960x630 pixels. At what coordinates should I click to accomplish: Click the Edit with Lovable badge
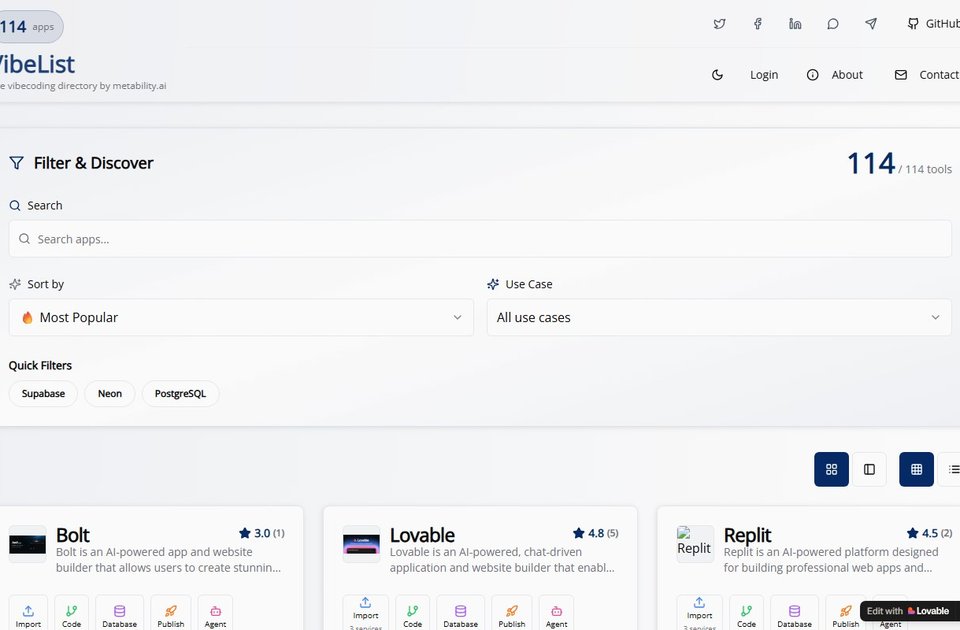[908, 611]
